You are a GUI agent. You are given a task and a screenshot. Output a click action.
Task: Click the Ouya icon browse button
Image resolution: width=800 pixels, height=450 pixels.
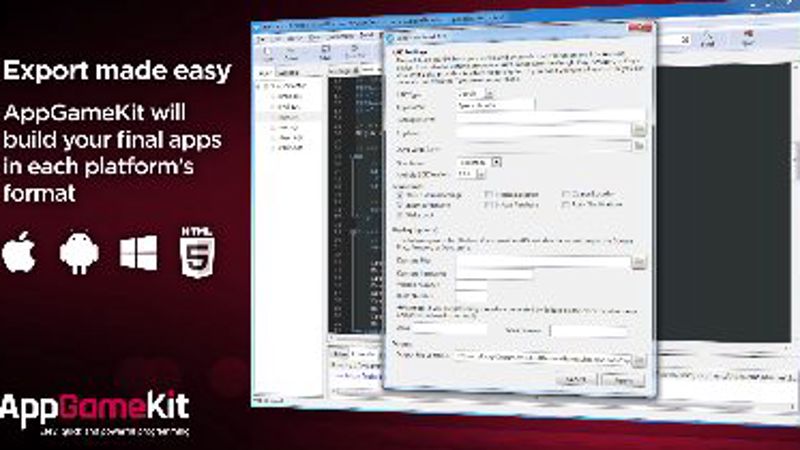[638, 146]
